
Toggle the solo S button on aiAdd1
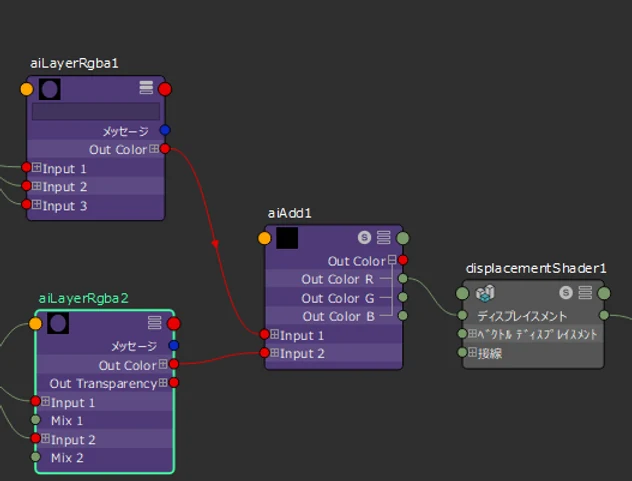364,237
